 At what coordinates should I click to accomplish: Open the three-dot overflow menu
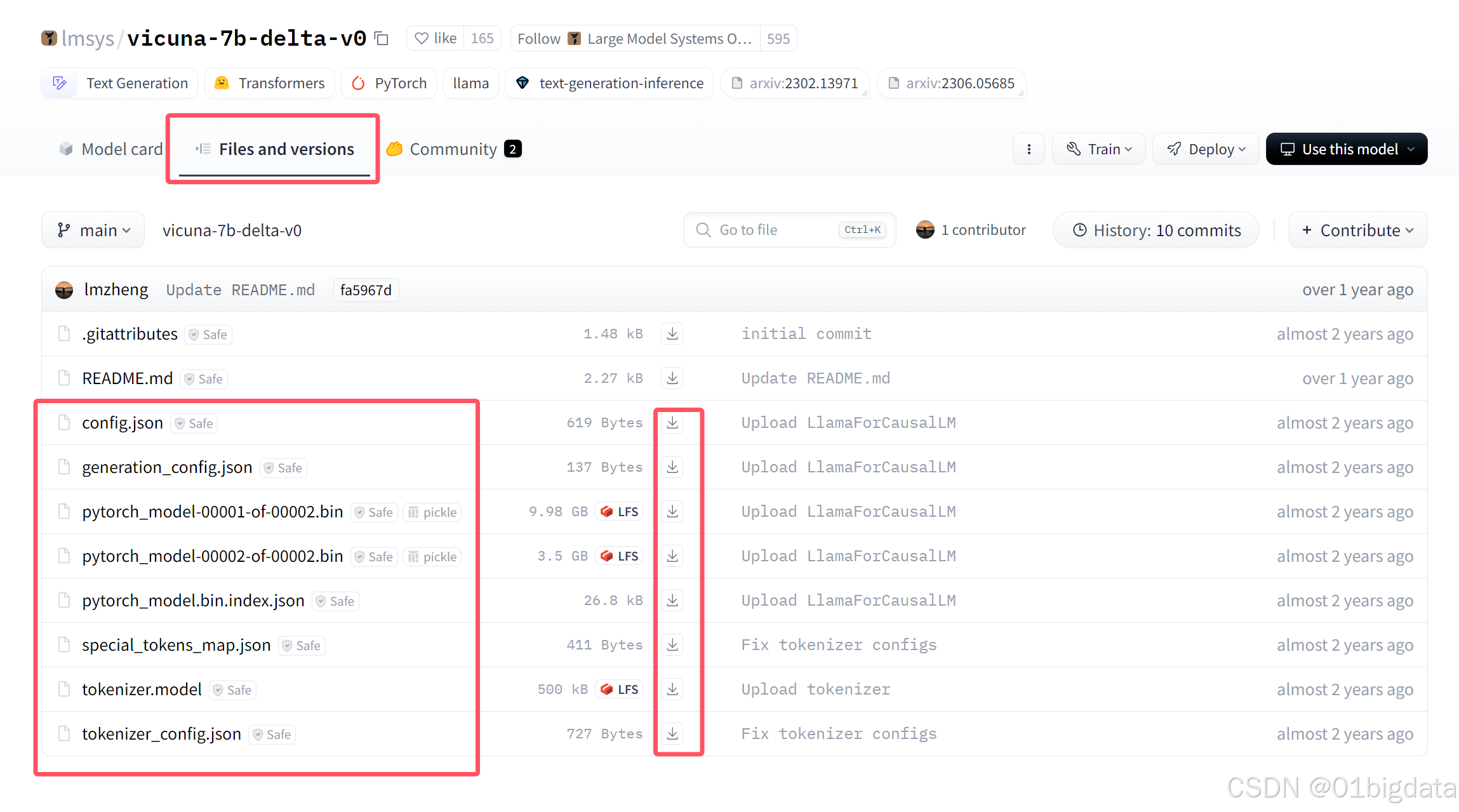1029,149
